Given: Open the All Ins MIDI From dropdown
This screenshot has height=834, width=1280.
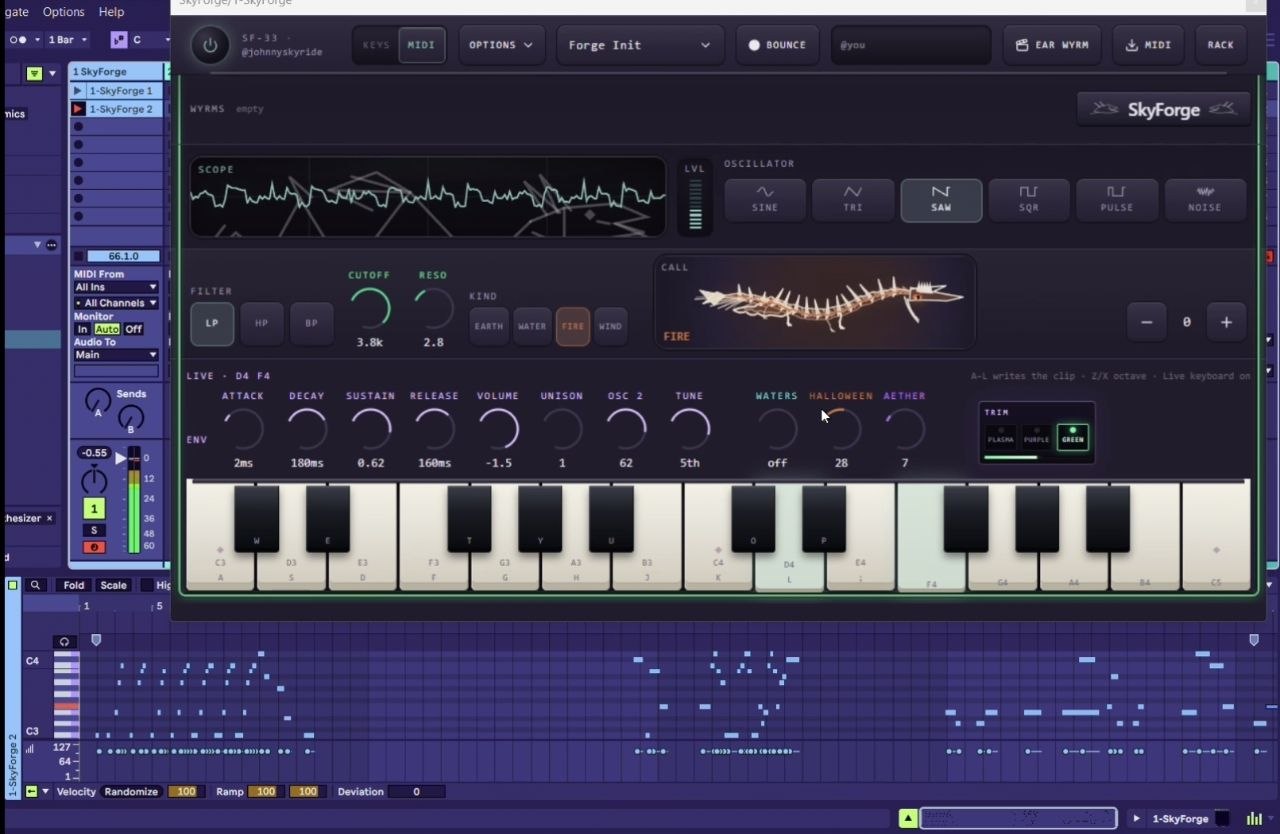Looking at the screenshot, I should tap(116, 287).
